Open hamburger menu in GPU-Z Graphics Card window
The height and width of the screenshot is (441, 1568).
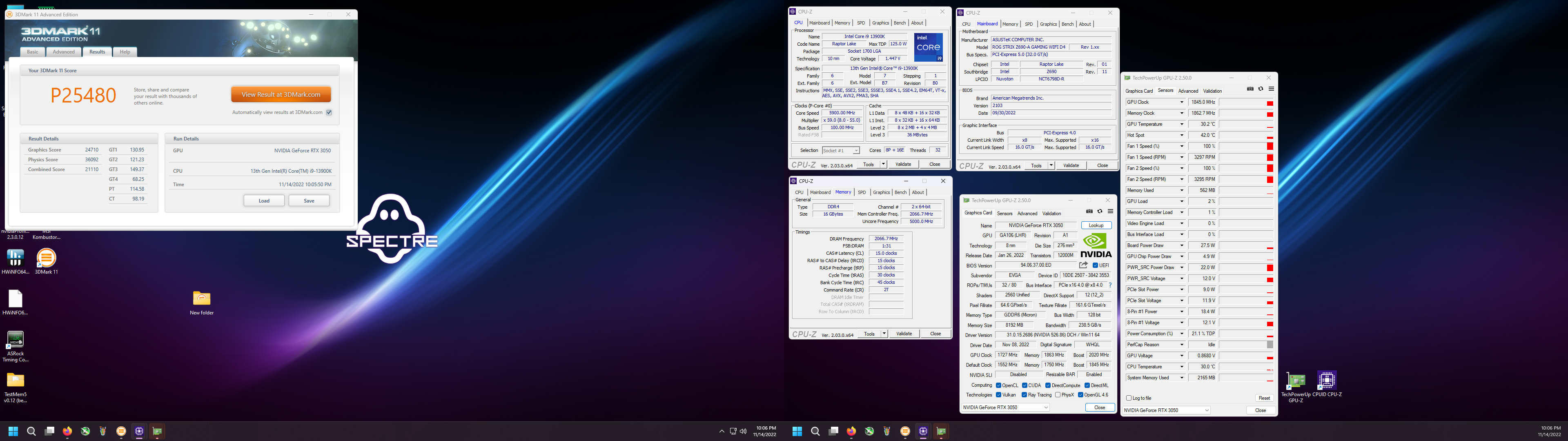point(1110,212)
